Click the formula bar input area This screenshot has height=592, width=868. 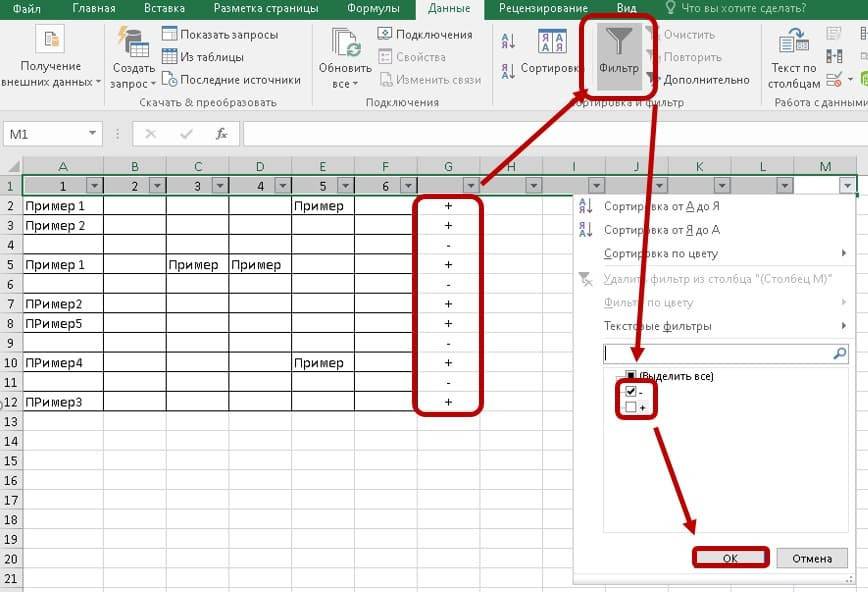coord(554,134)
